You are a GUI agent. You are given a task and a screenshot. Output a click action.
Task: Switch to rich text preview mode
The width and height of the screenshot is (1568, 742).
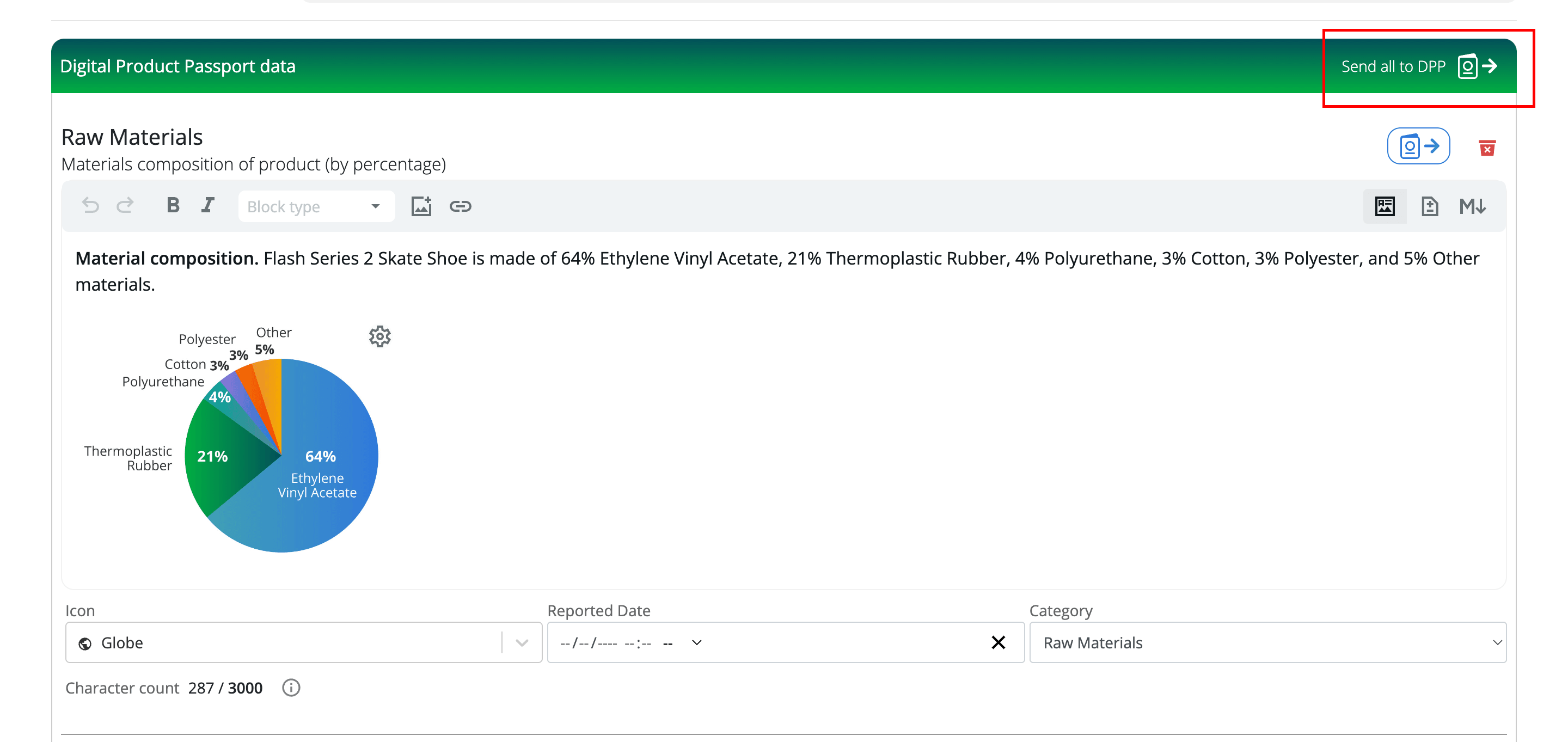click(x=1385, y=206)
